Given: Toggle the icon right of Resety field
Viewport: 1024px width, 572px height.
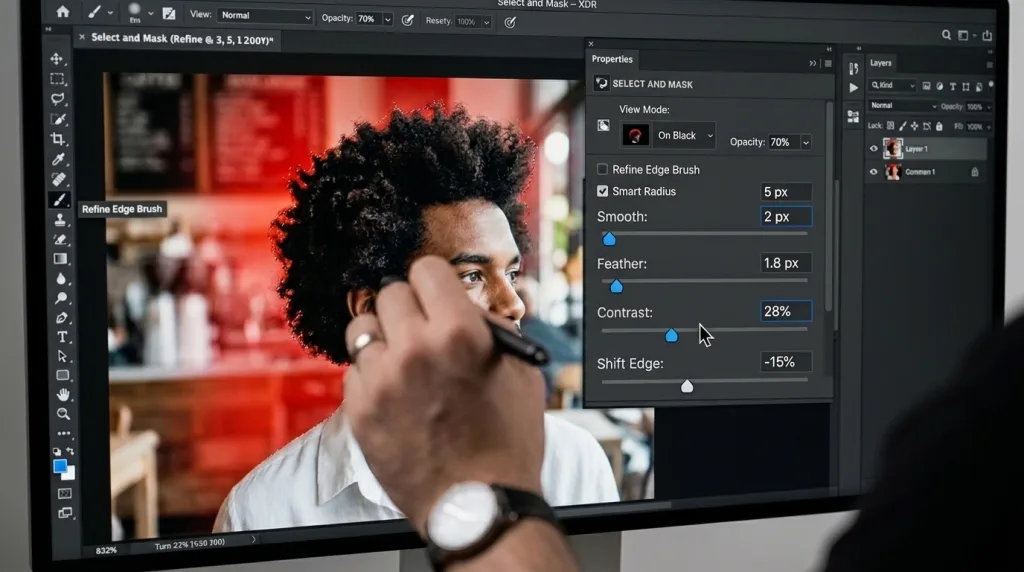Looking at the screenshot, I should click(x=510, y=22).
